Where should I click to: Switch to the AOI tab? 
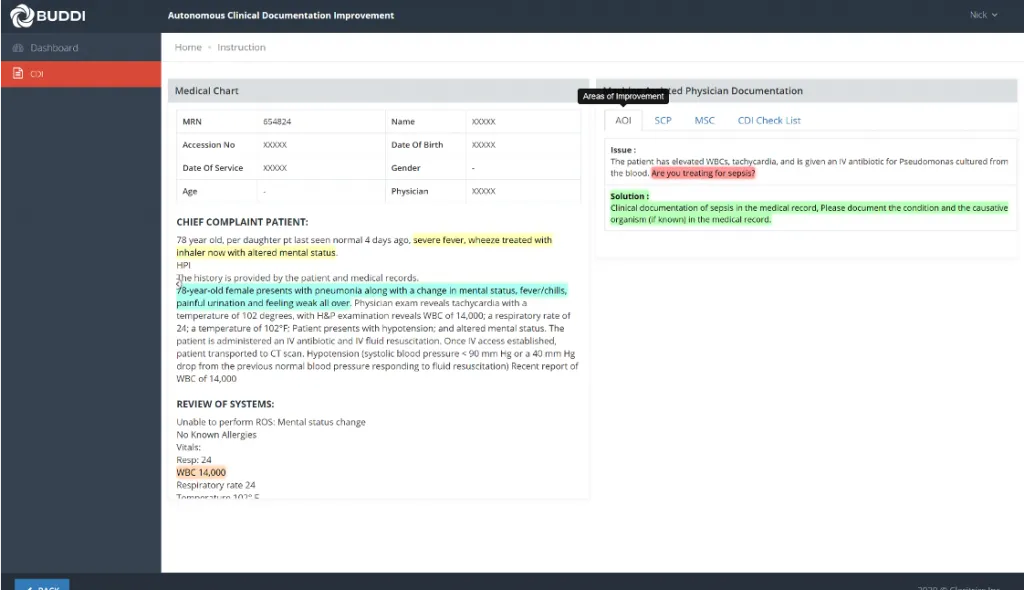pyautogui.click(x=623, y=120)
